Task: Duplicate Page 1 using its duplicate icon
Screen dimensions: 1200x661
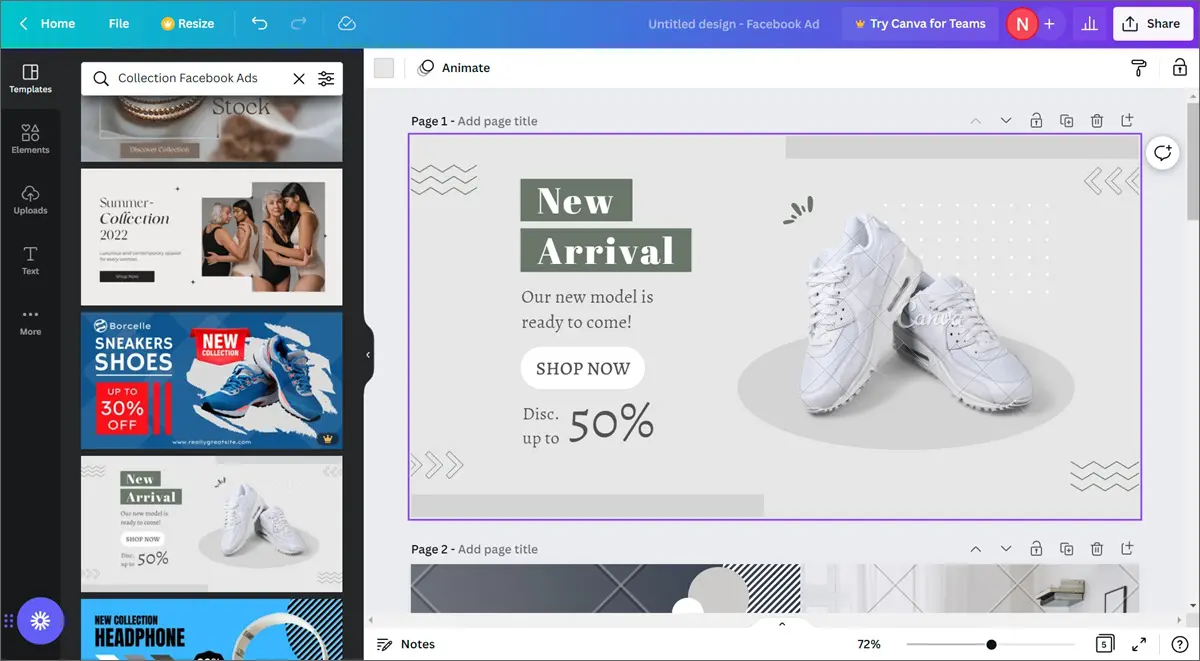Action: click(1066, 120)
